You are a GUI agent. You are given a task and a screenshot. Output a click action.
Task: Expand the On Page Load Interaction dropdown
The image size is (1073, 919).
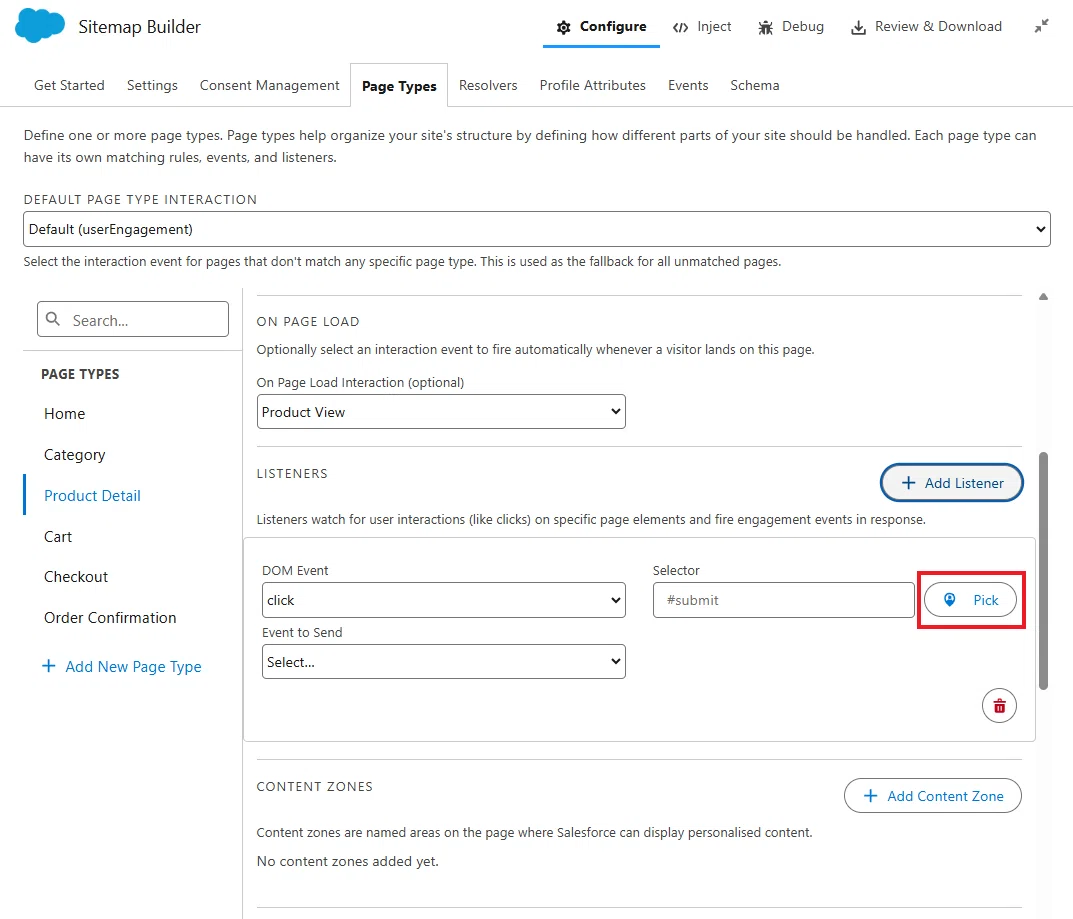click(x=441, y=412)
